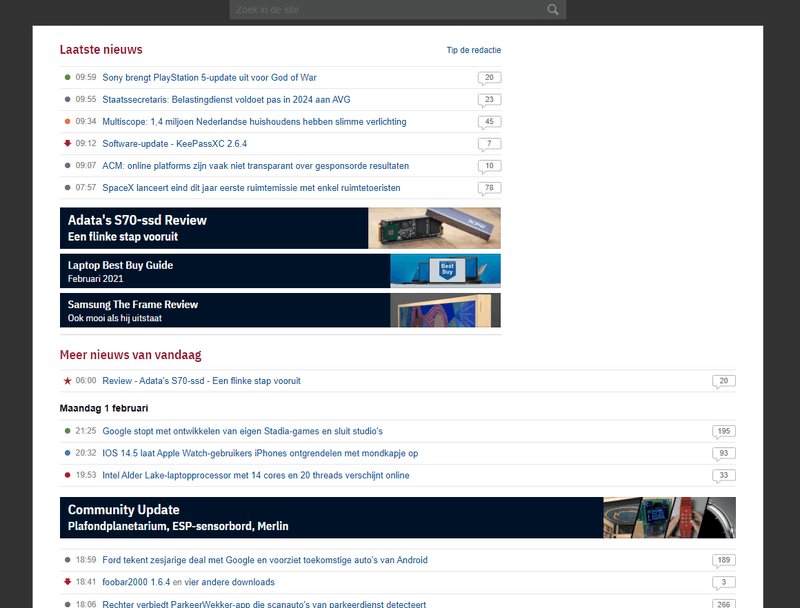
Task: Open the Community Update banner
Action: coord(397,518)
